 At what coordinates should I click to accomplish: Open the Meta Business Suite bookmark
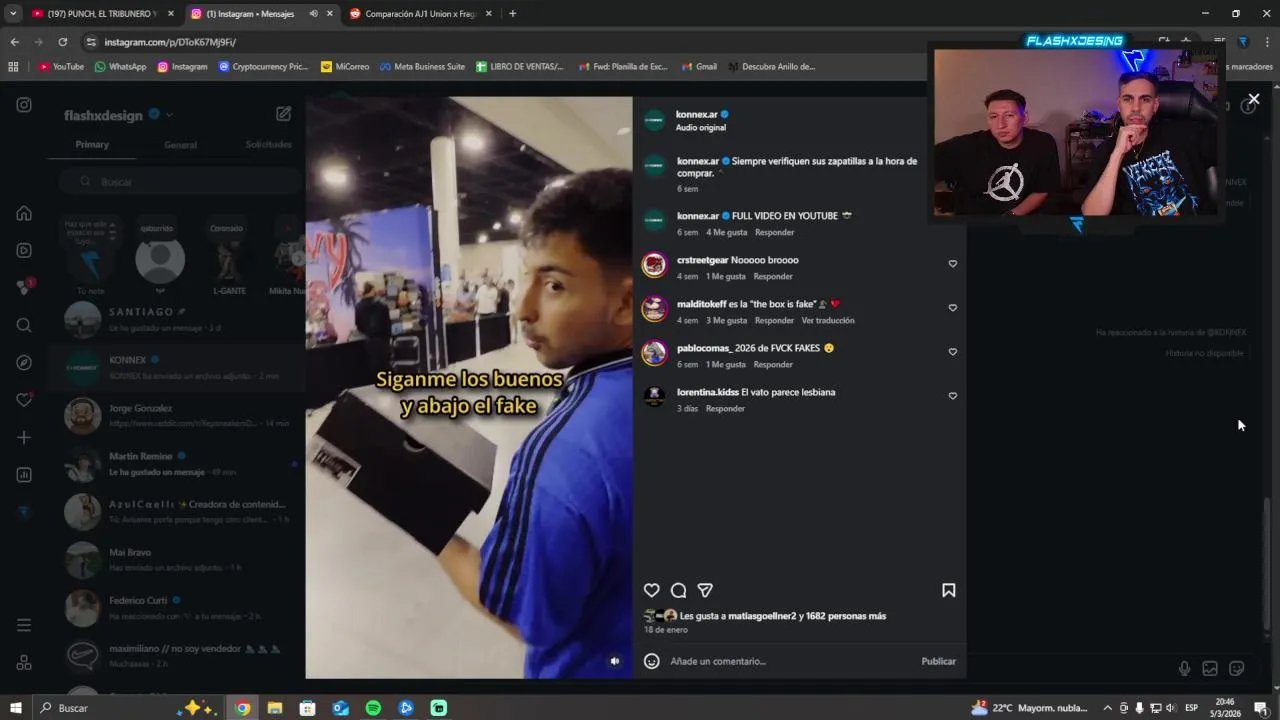(x=422, y=66)
